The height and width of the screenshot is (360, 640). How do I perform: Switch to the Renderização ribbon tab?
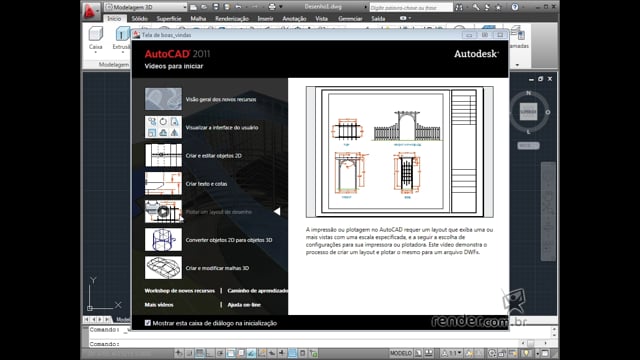[232, 18]
